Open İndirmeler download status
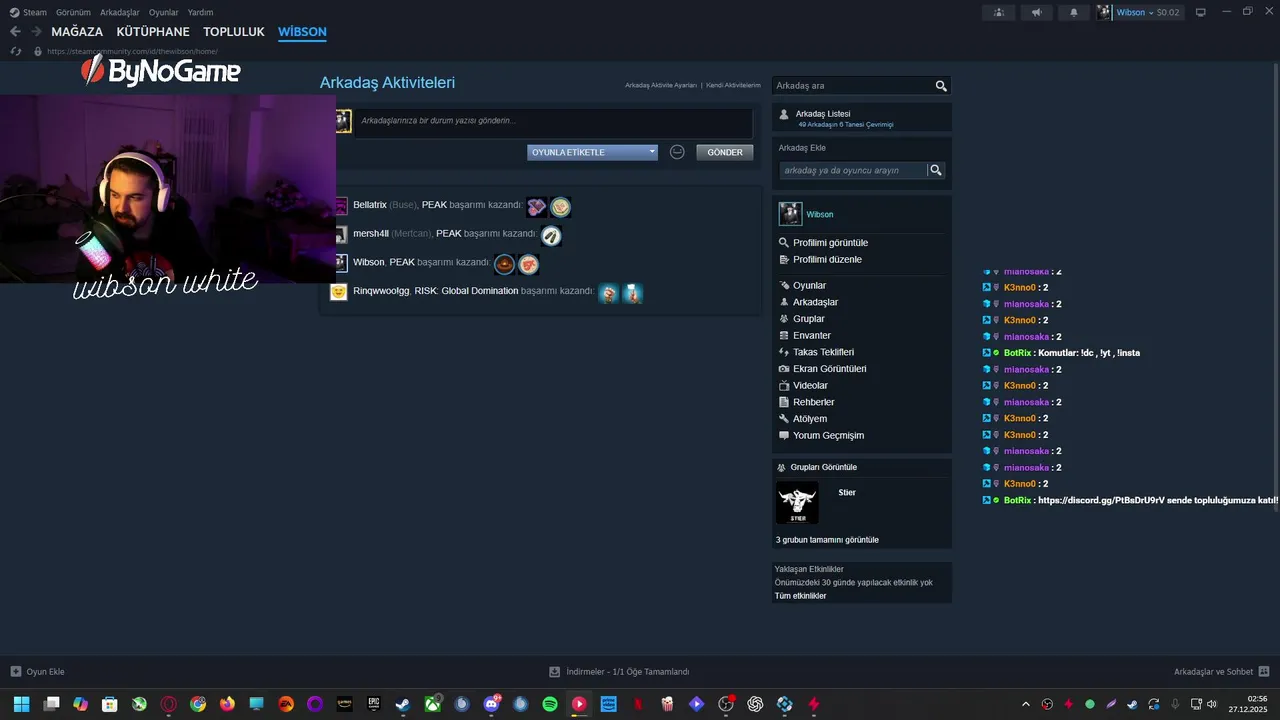Viewport: 1280px width, 720px height. click(620, 672)
